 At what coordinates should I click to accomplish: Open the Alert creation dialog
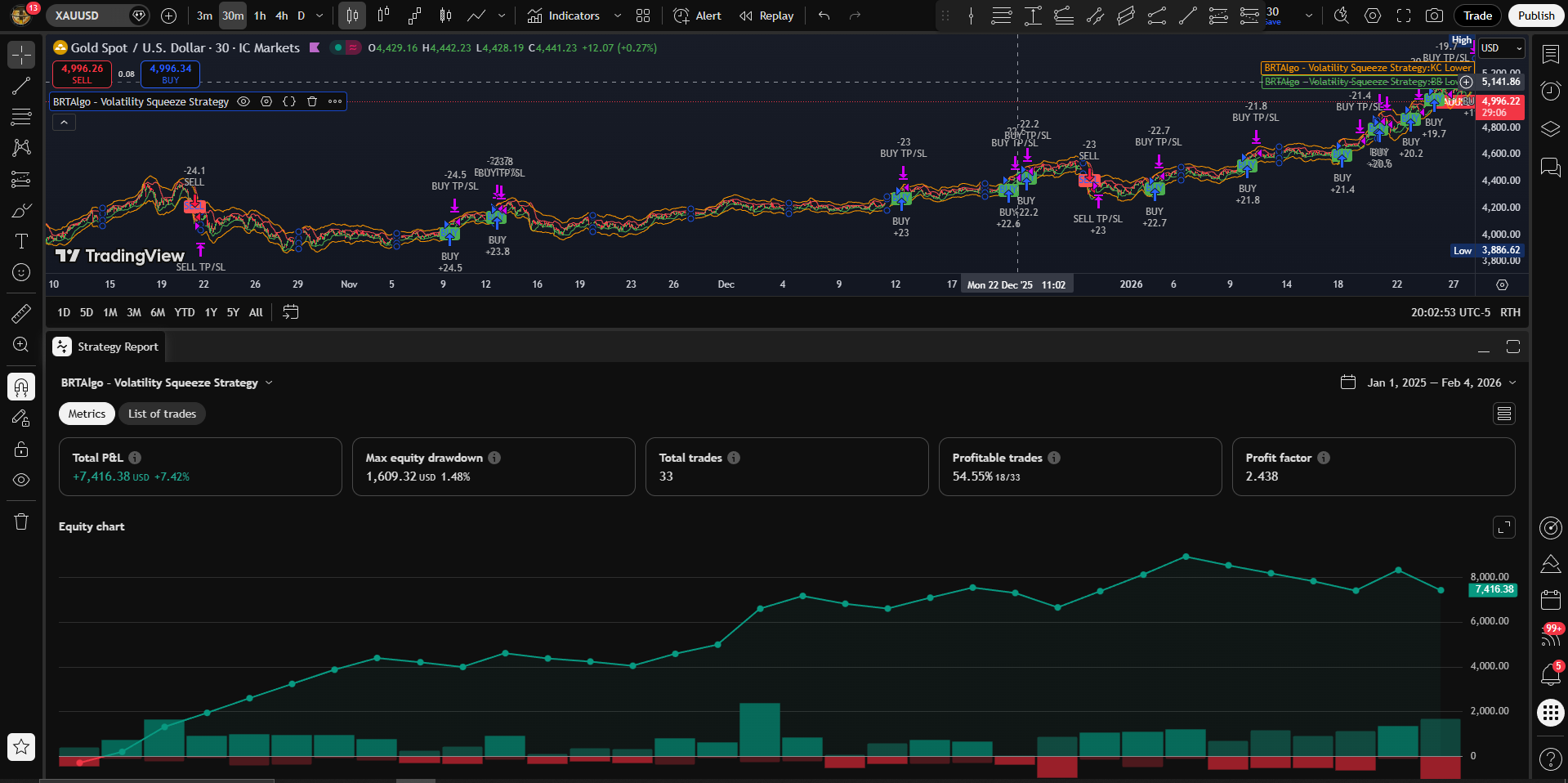tap(697, 16)
